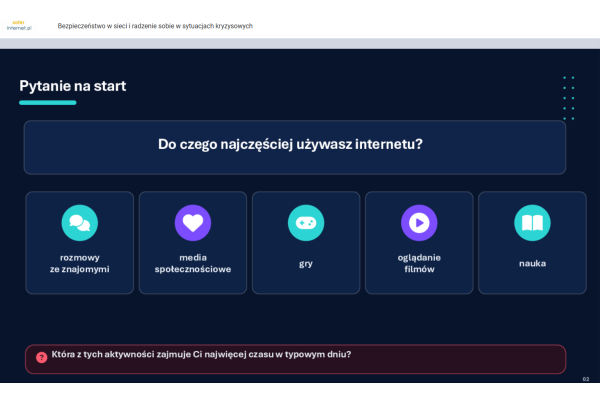Click the red question mark icon
The width and height of the screenshot is (600, 400).
tap(41, 357)
